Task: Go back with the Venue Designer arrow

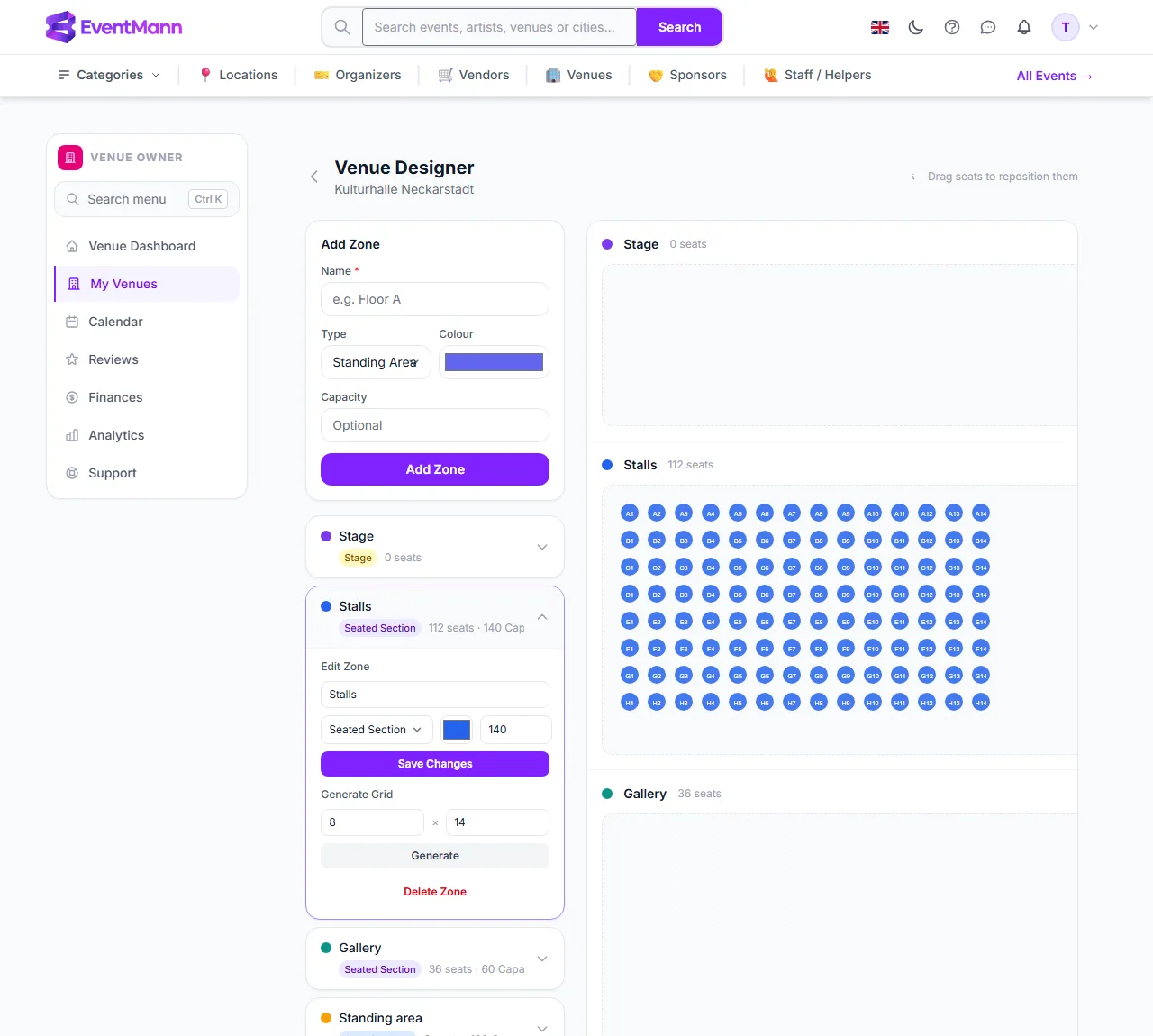Action: [314, 177]
